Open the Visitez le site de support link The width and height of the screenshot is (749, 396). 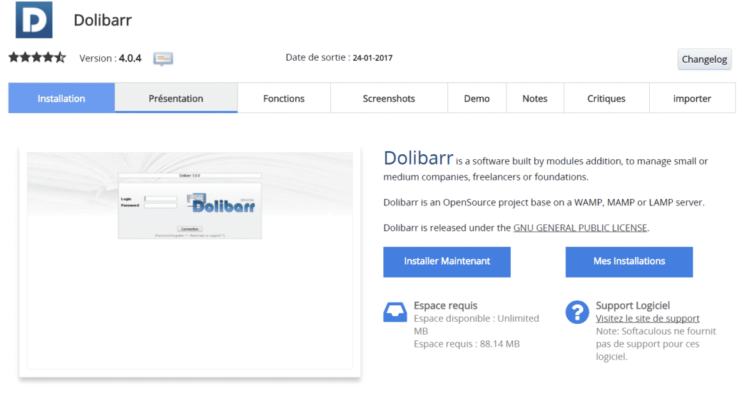coord(647,318)
